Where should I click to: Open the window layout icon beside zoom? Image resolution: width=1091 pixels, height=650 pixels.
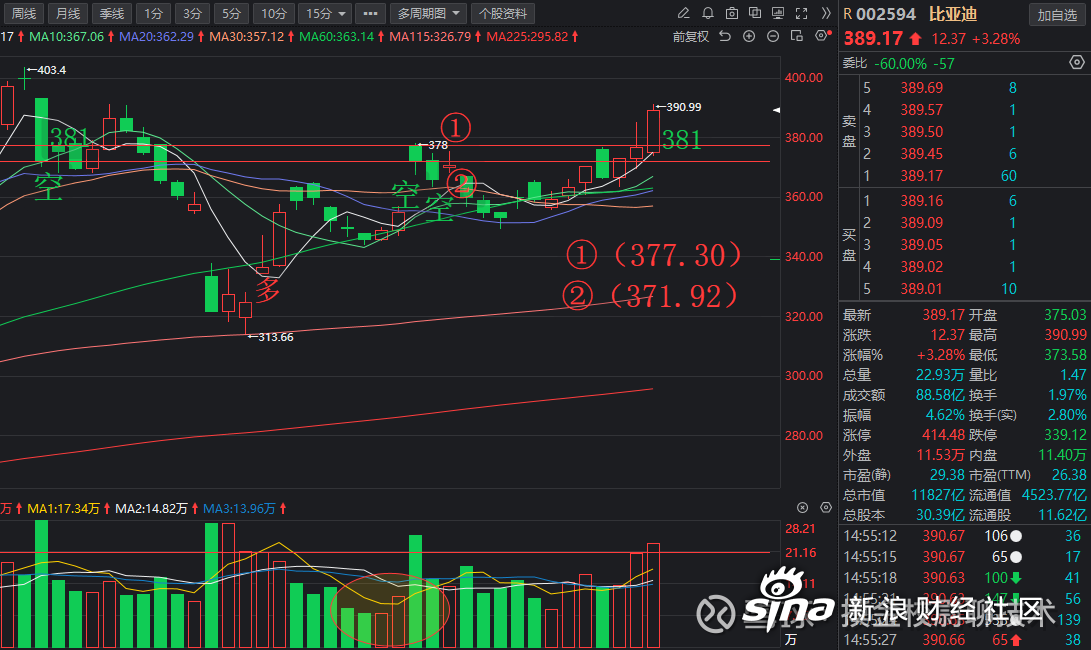point(797,36)
